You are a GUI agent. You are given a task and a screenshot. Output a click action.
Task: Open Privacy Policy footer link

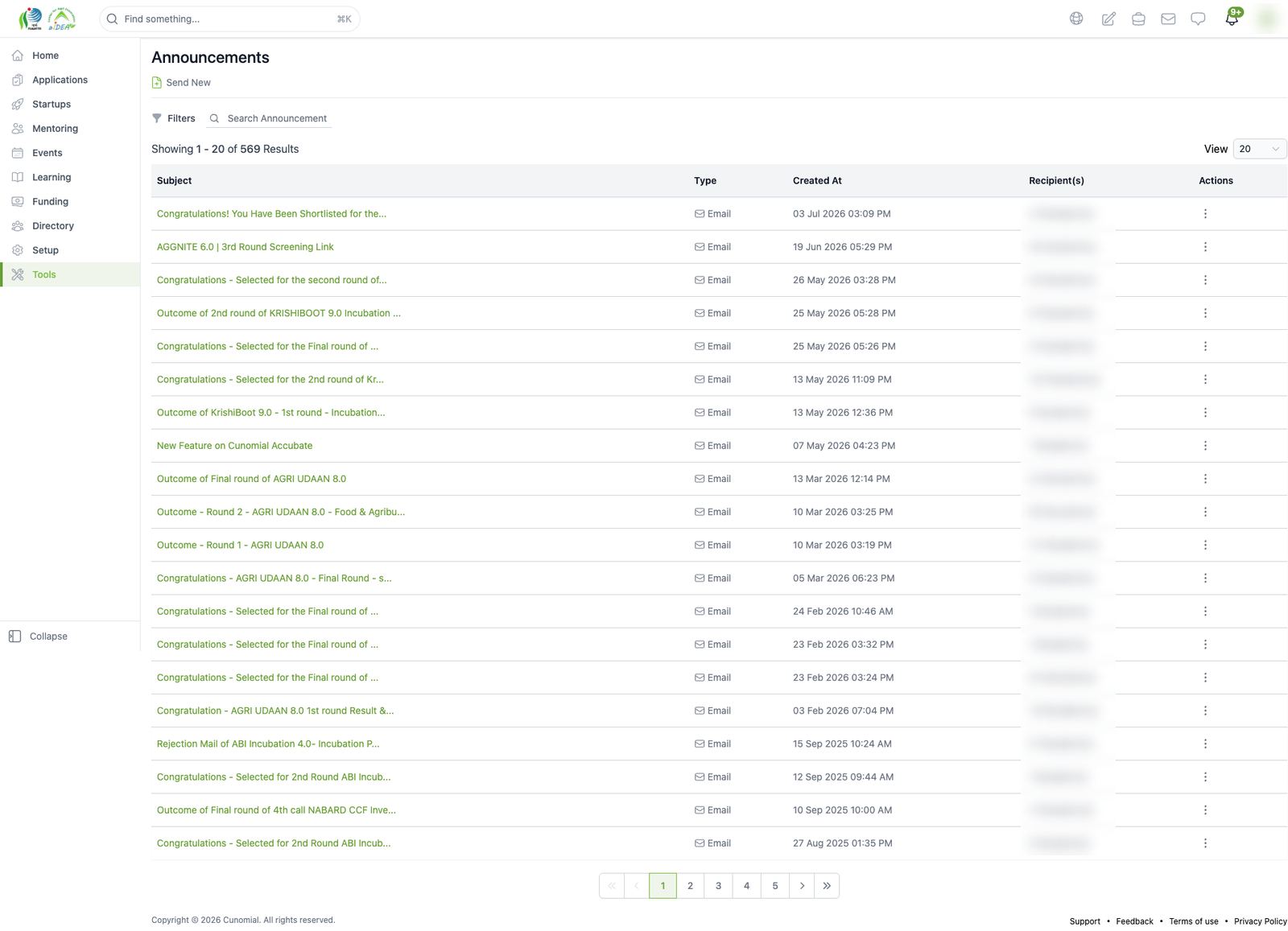click(x=1260, y=921)
